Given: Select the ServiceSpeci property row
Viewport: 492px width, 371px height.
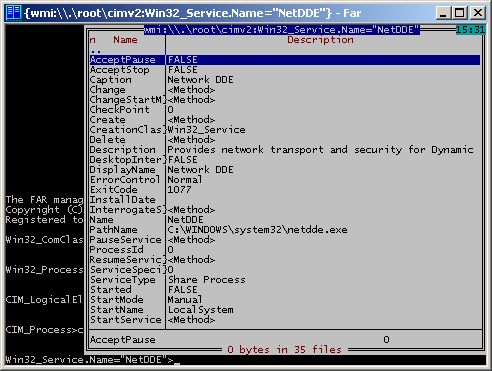Looking at the screenshot, I should (285, 270).
